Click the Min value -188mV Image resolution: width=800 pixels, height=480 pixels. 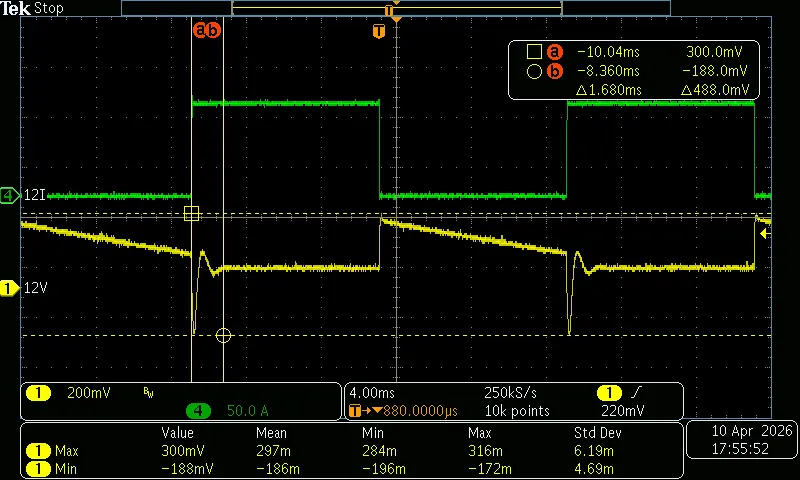187,468
